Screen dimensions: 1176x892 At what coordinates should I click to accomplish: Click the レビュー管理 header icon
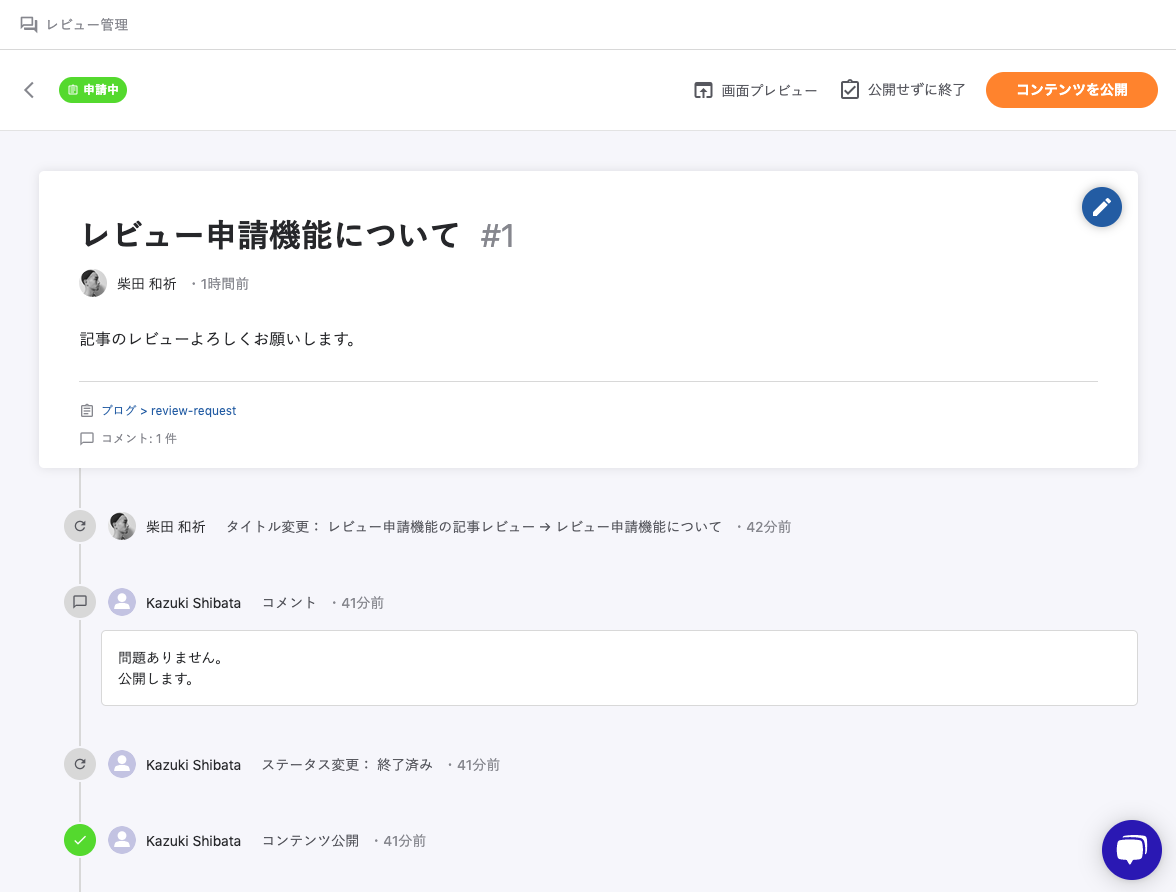pos(29,25)
